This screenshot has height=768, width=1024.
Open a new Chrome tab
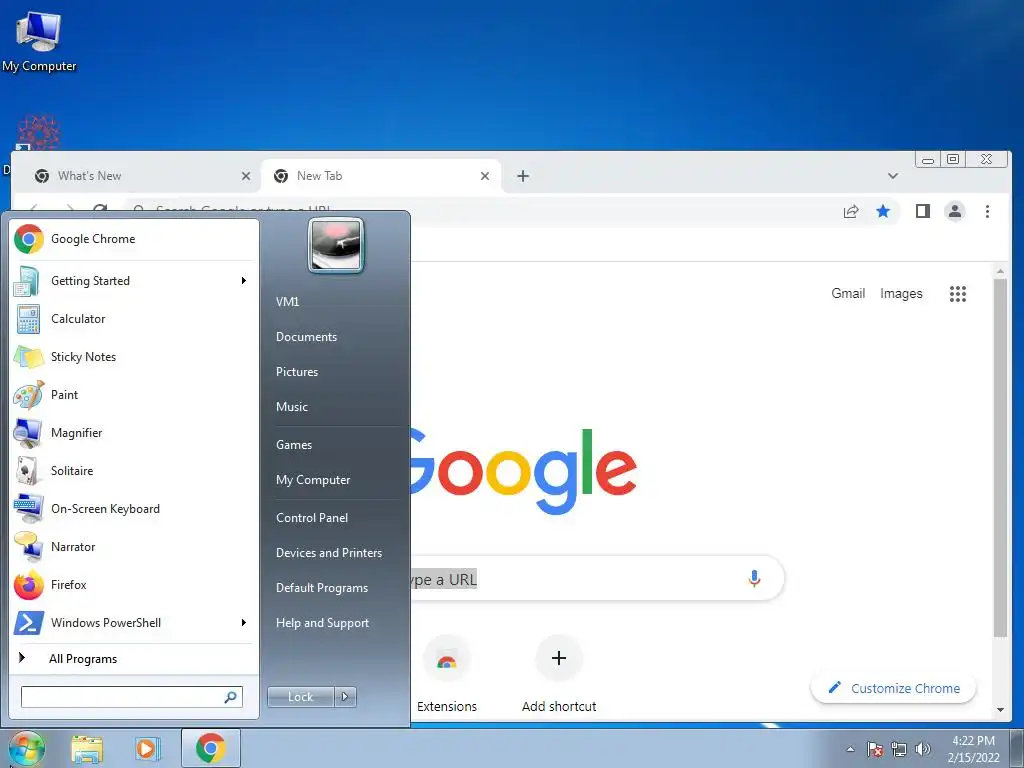[523, 176]
